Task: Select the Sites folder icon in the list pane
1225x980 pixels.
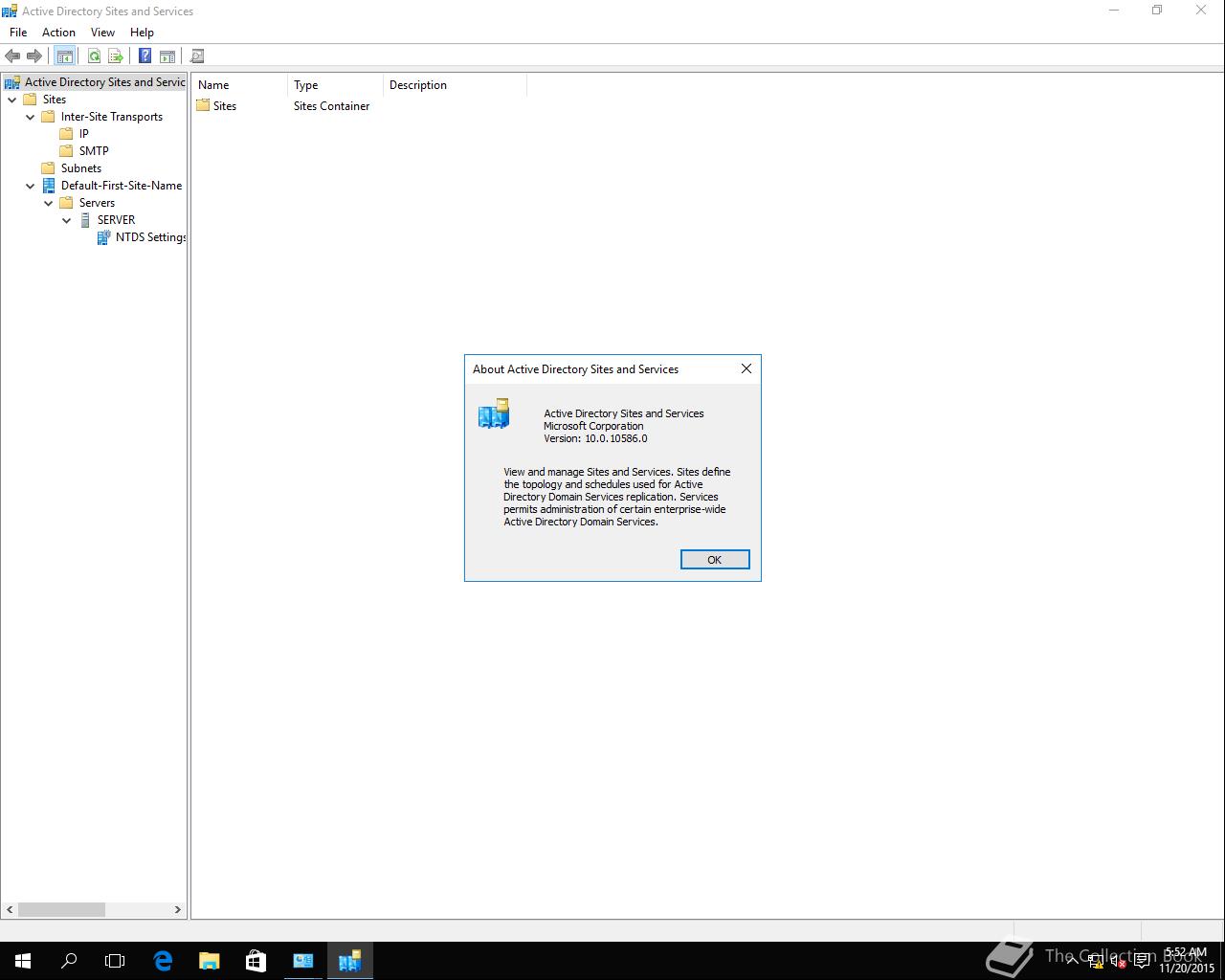Action: tap(203, 106)
